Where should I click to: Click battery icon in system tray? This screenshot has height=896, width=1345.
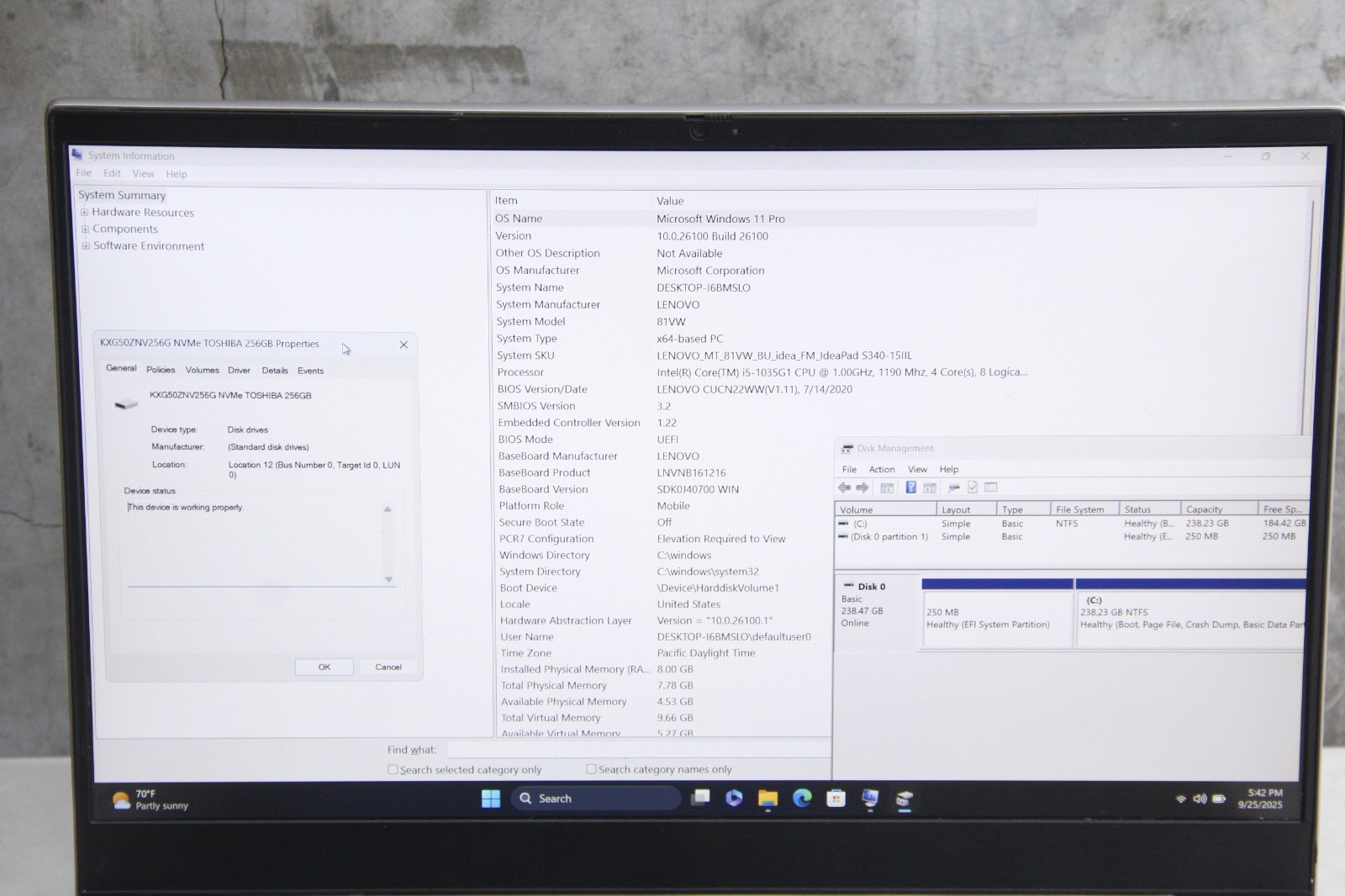(x=1219, y=798)
